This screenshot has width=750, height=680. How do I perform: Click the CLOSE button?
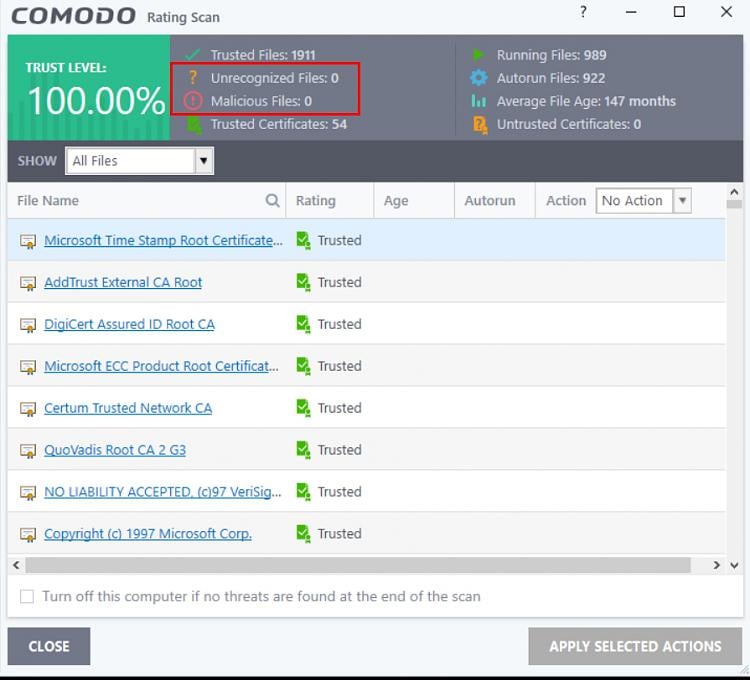(x=49, y=646)
